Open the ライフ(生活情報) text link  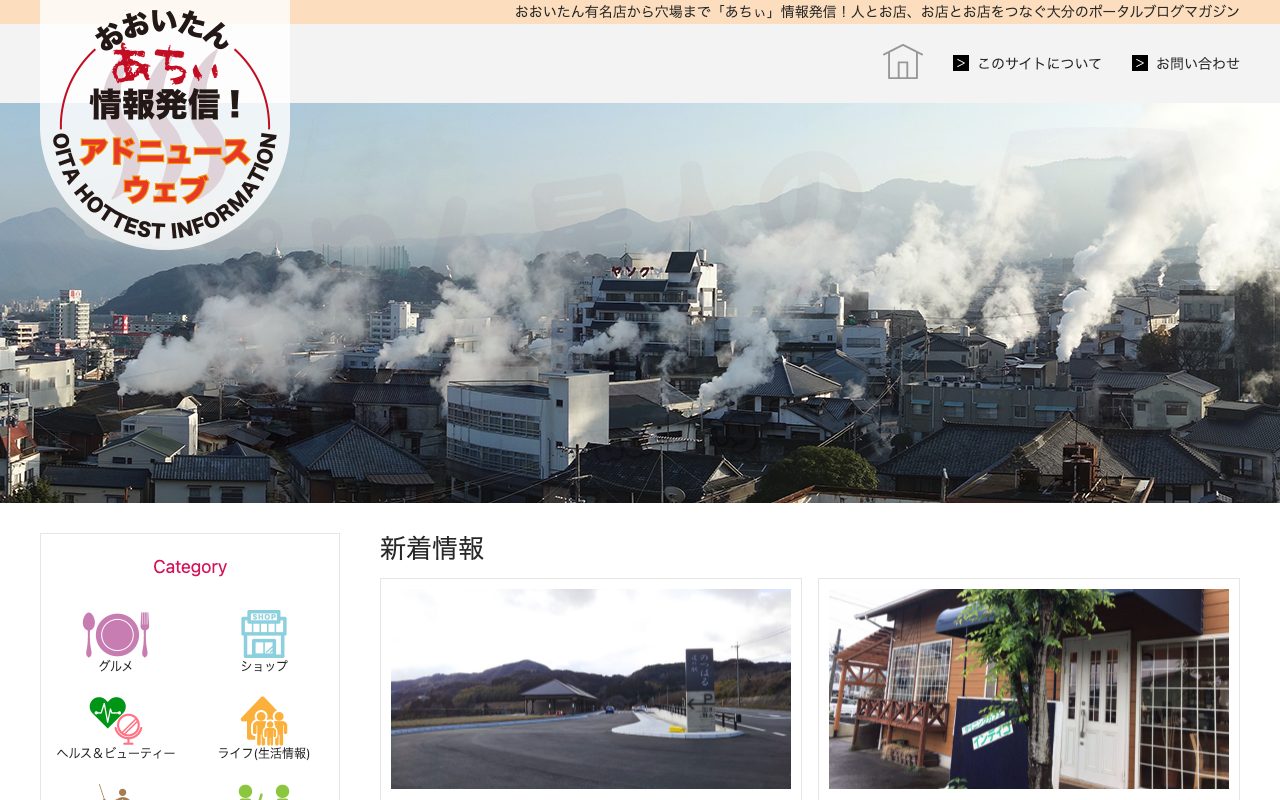point(264,753)
